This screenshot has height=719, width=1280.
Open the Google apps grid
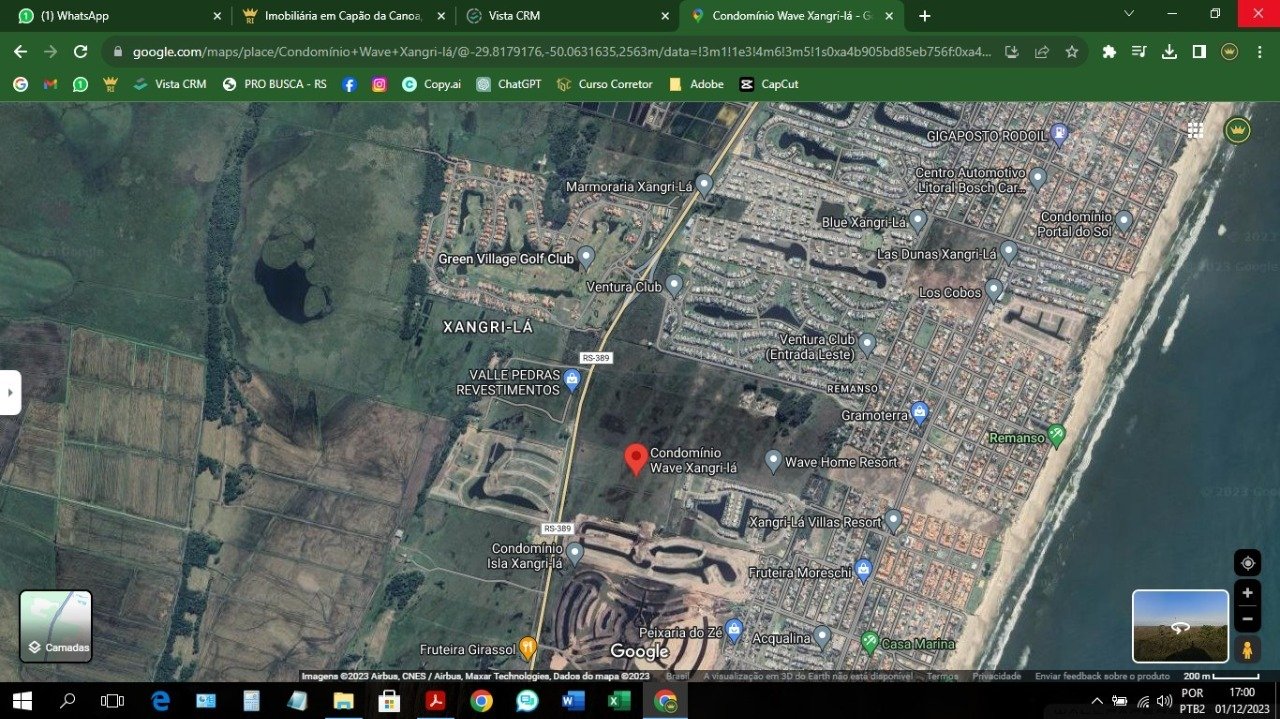point(1195,131)
